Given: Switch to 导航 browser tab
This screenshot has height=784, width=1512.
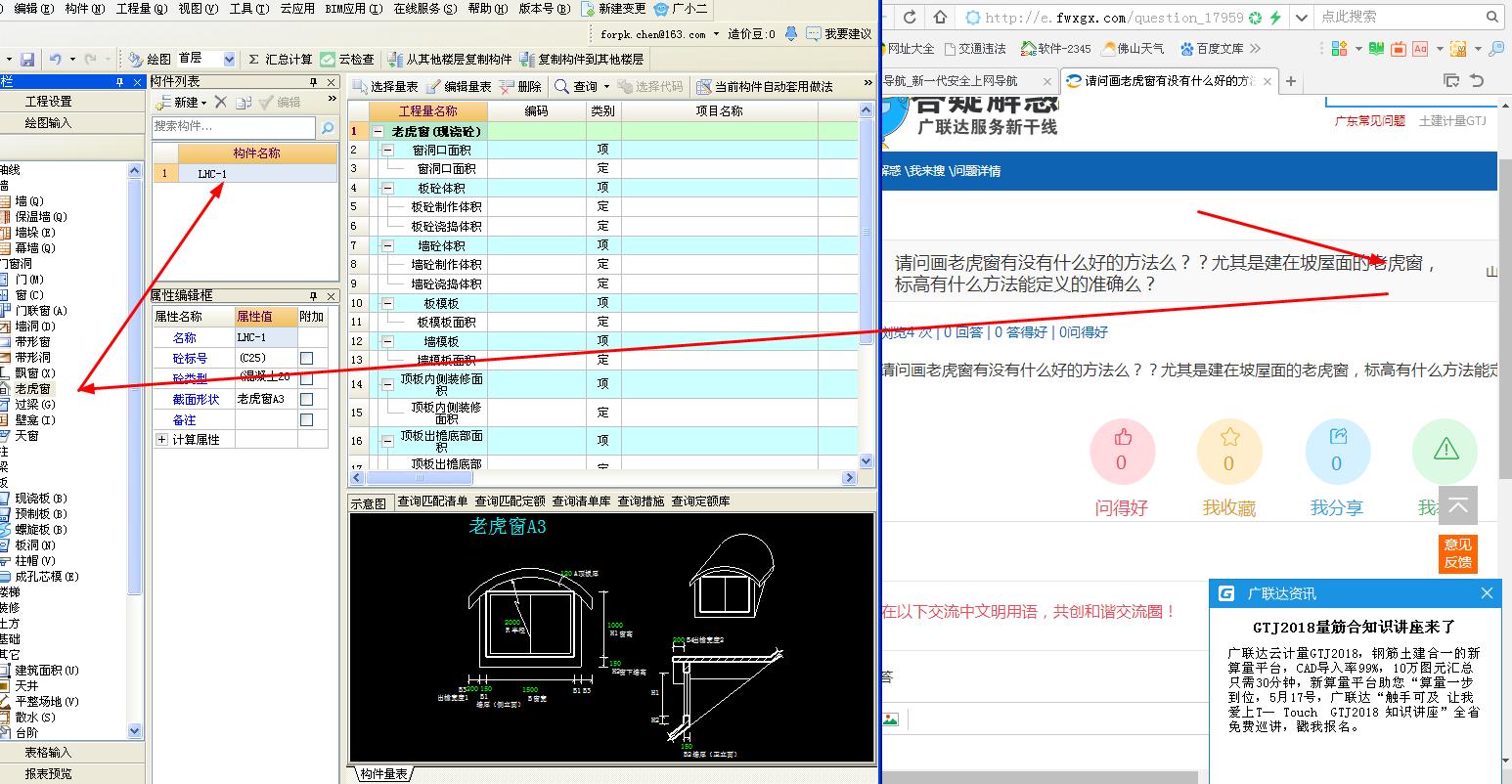Looking at the screenshot, I should coord(968,81).
